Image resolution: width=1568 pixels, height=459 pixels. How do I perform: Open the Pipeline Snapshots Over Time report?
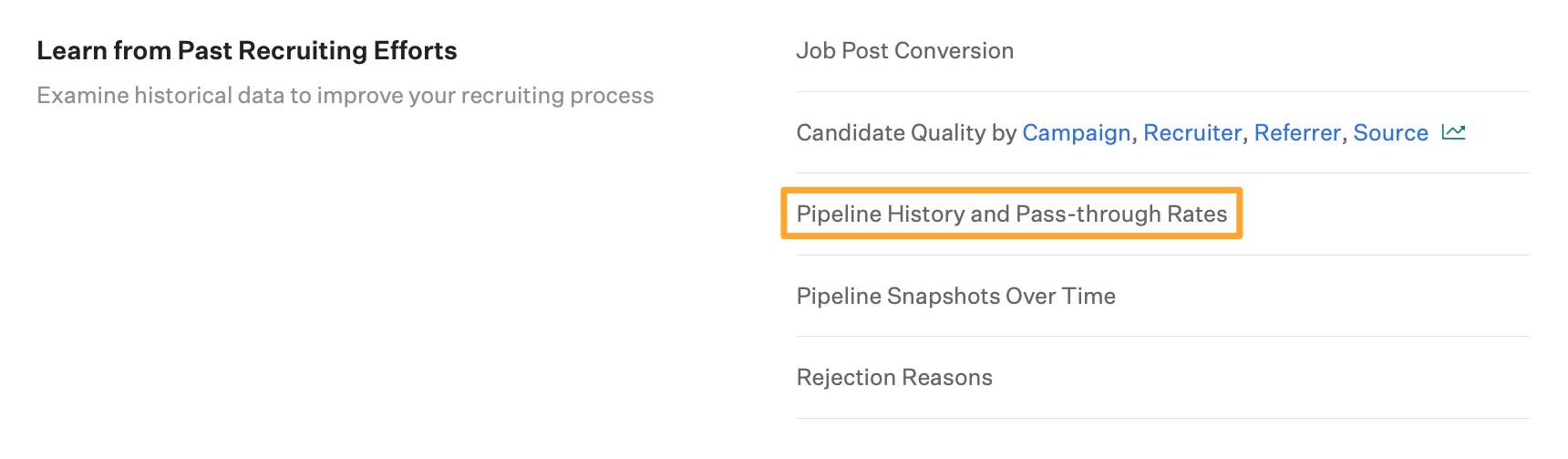tap(955, 296)
